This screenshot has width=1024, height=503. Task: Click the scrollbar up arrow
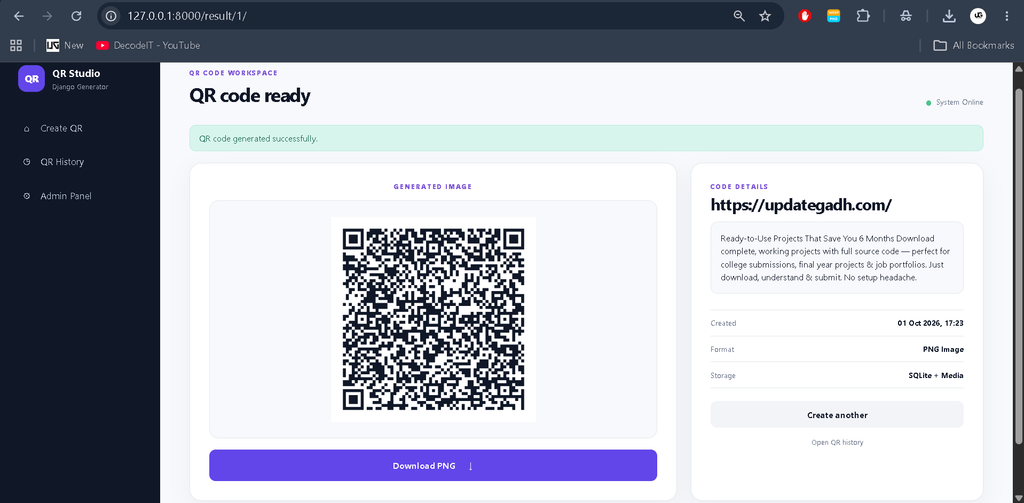[1018, 69]
